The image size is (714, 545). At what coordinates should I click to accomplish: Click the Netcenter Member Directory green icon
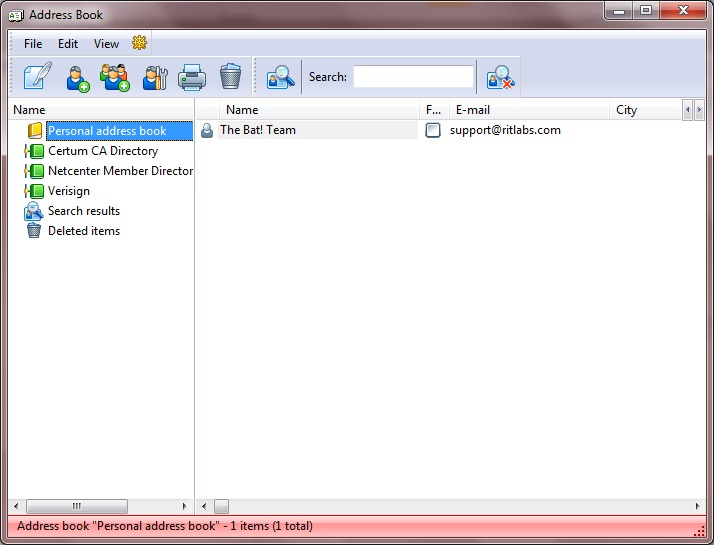point(34,171)
